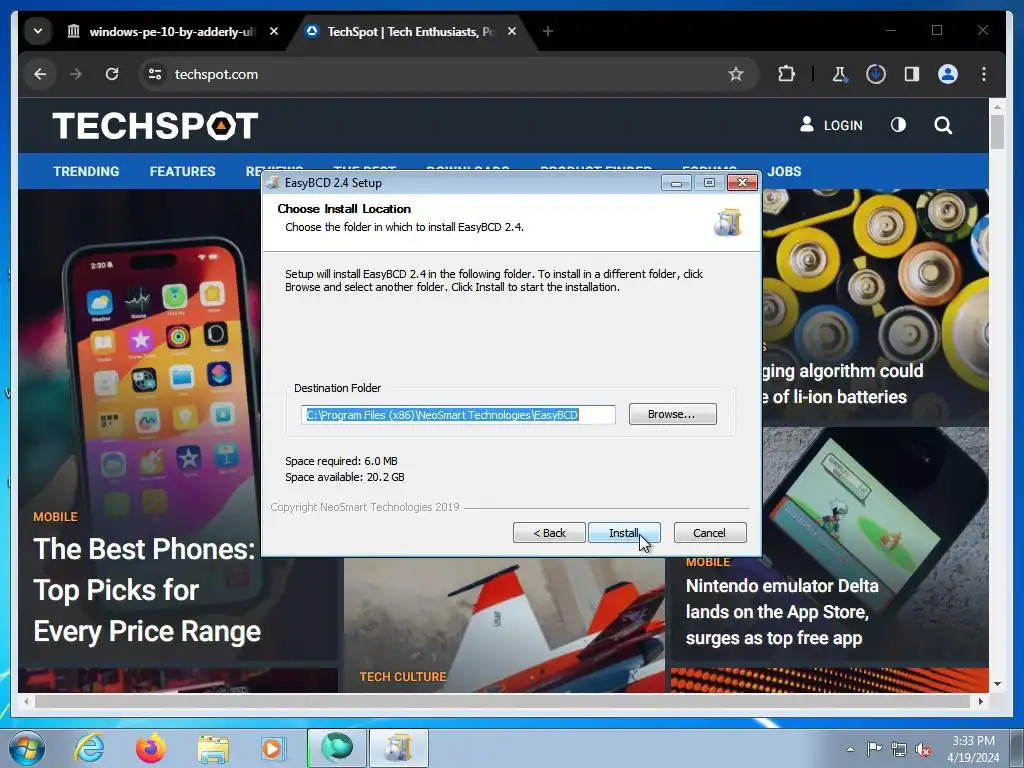1024x768 pixels.
Task: Bookmark this page with the star icon
Action: click(x=736, y=74)
